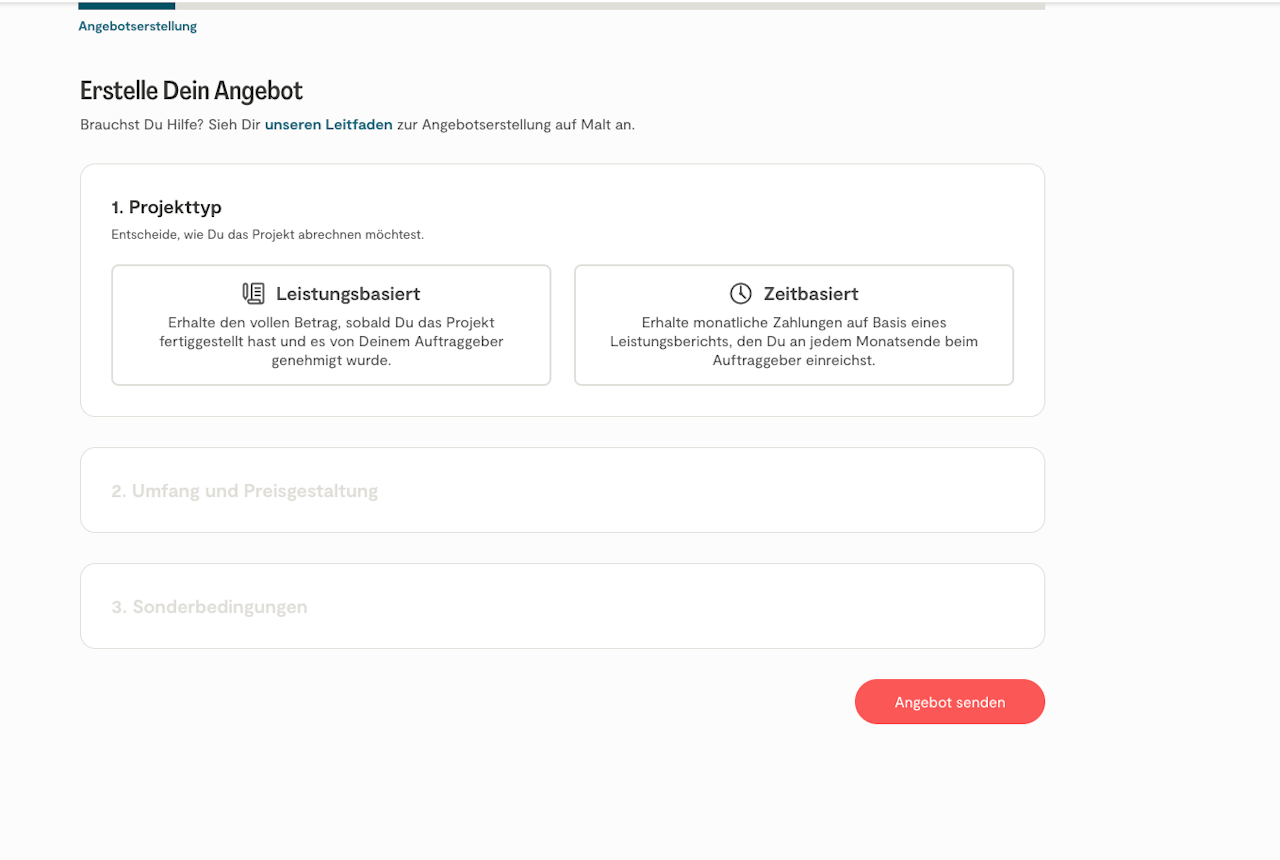This screenshot has height=860, width=1280.
Task: Click the words zur Angebotserstellung auf Malt an
Action: (x=528, y=125)
